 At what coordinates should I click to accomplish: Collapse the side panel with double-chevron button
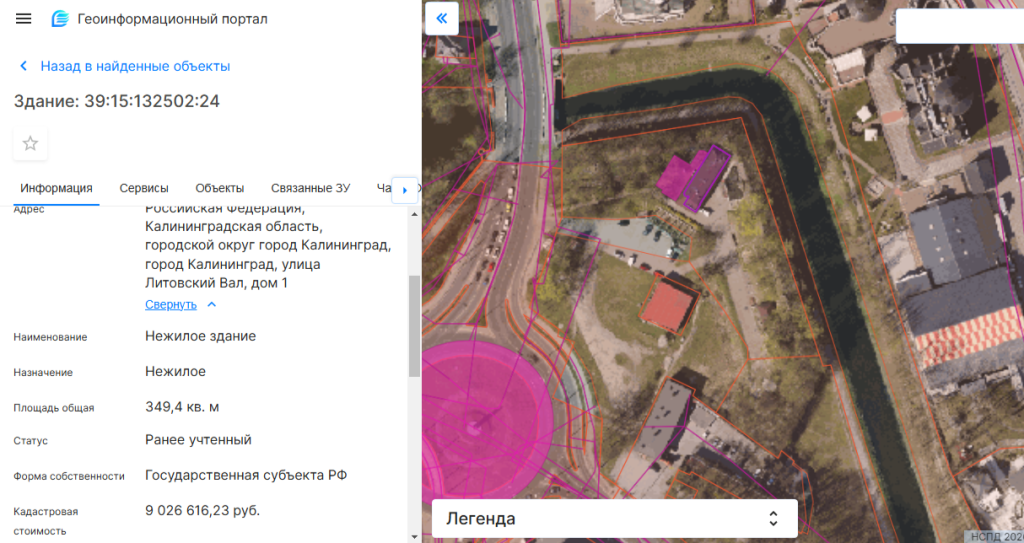point(441,18)
